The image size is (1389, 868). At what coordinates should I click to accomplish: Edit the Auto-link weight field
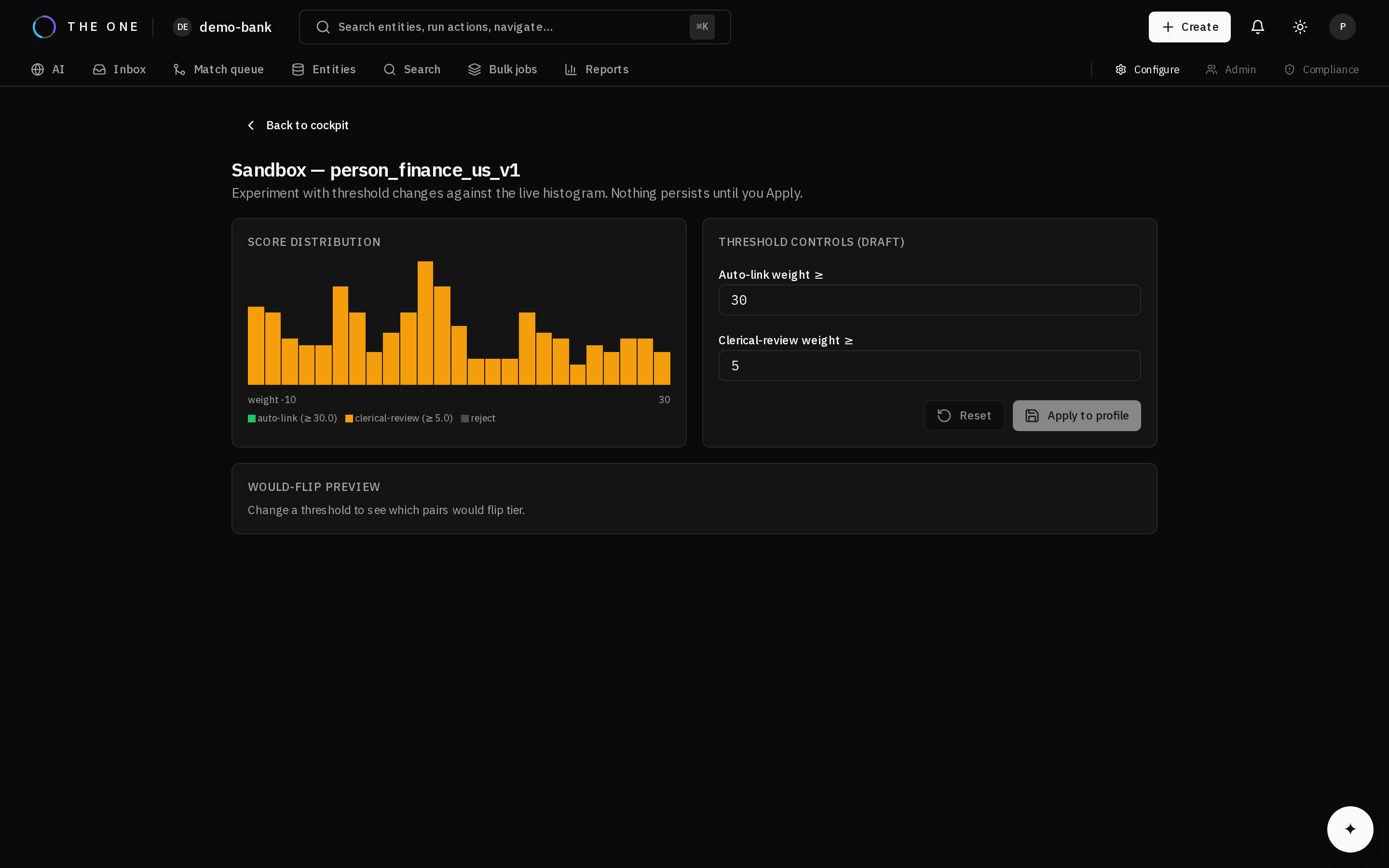click(x=929, y=300)
